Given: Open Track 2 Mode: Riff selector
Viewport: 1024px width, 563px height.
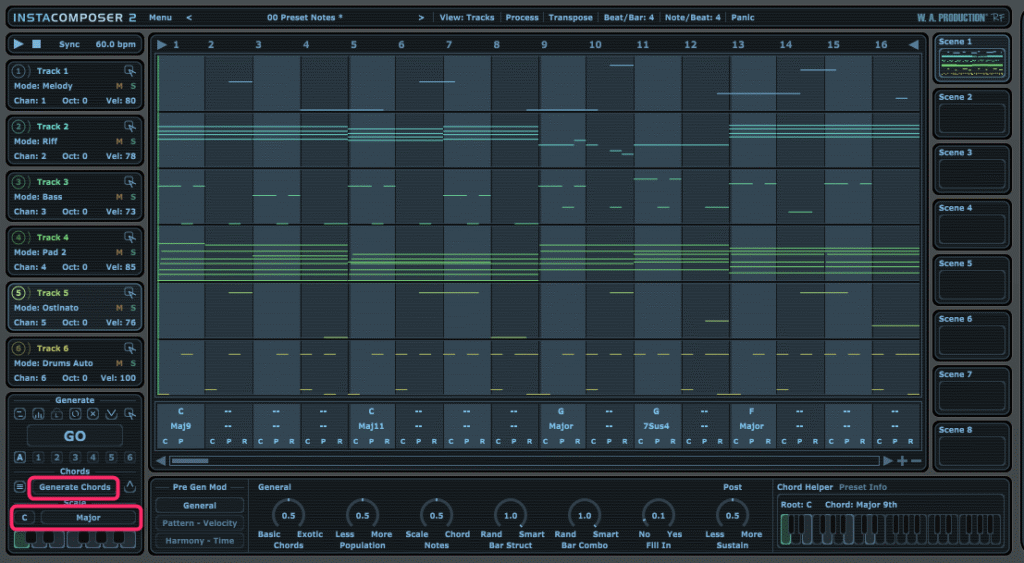Looking at the screenshot, I should point(36,142).
